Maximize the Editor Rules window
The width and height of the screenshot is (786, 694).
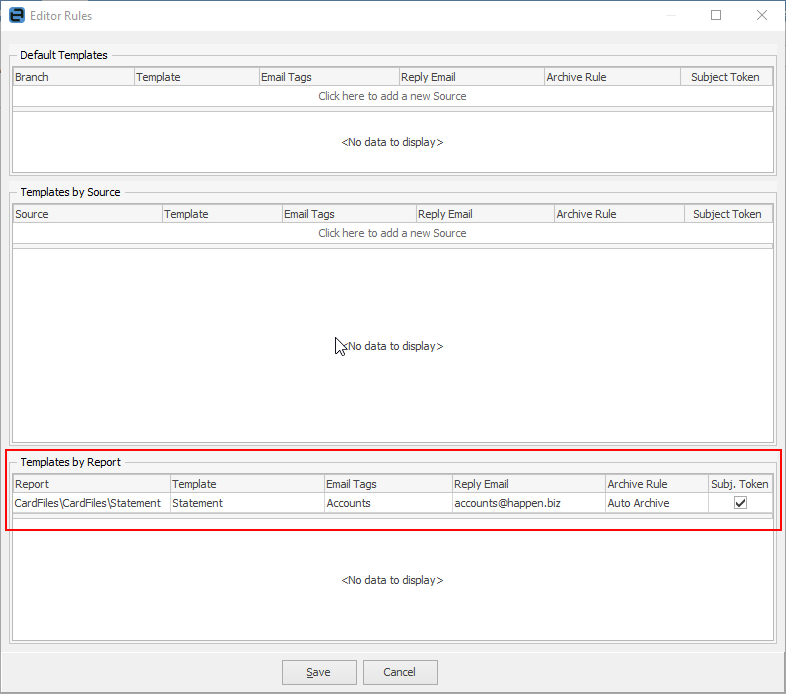[x=716, y=16]
